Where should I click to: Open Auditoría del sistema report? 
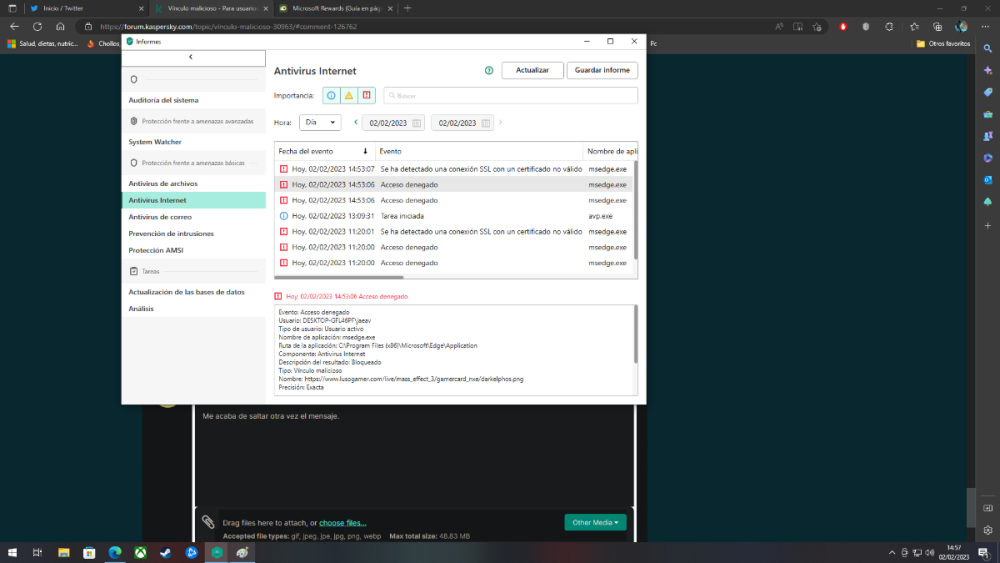tap(163, 100)
